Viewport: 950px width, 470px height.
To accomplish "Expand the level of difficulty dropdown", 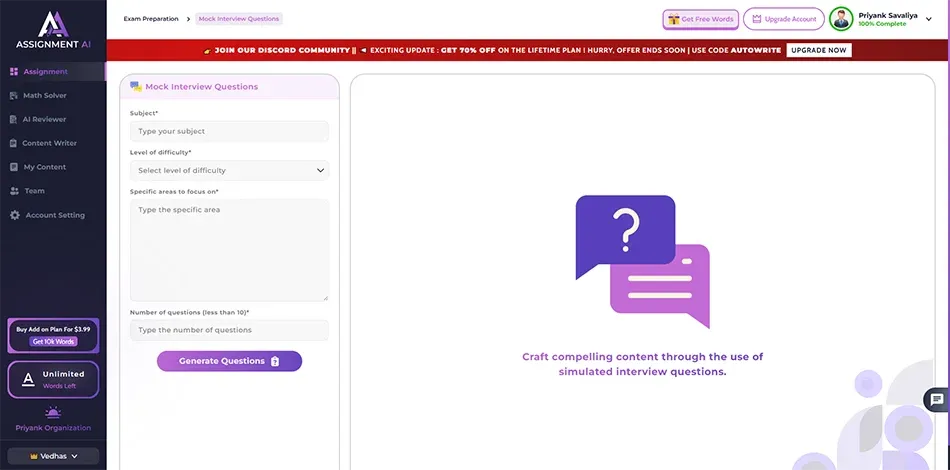I will coord(229,171).
